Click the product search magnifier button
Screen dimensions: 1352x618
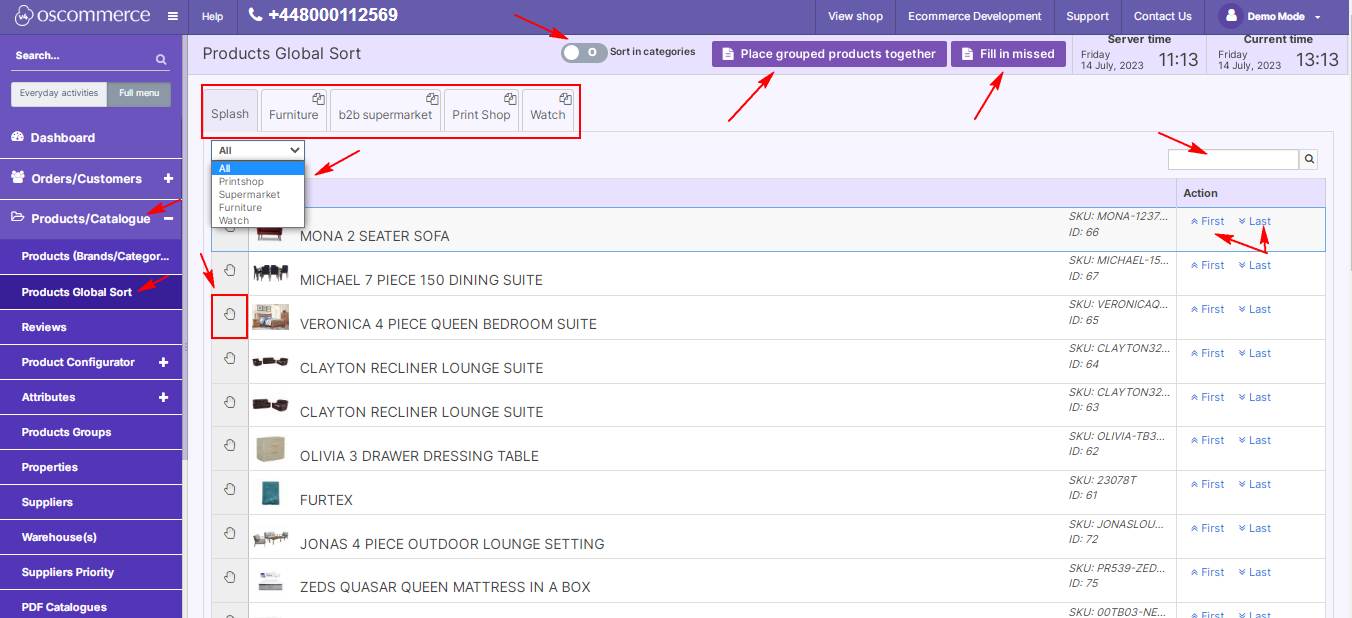tap(1308, 159)
